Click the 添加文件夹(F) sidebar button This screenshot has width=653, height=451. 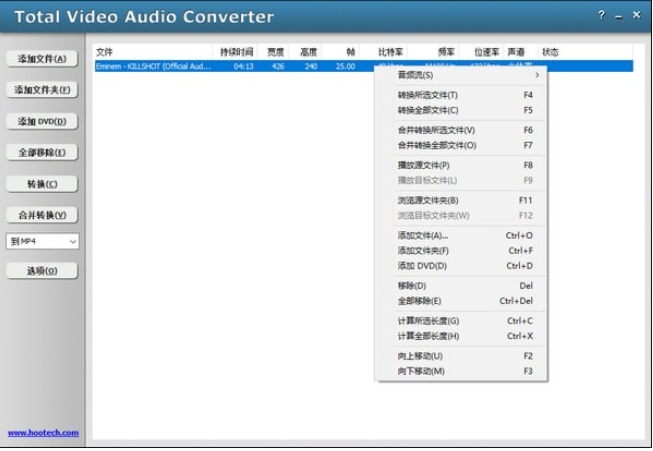pos(42,90)
